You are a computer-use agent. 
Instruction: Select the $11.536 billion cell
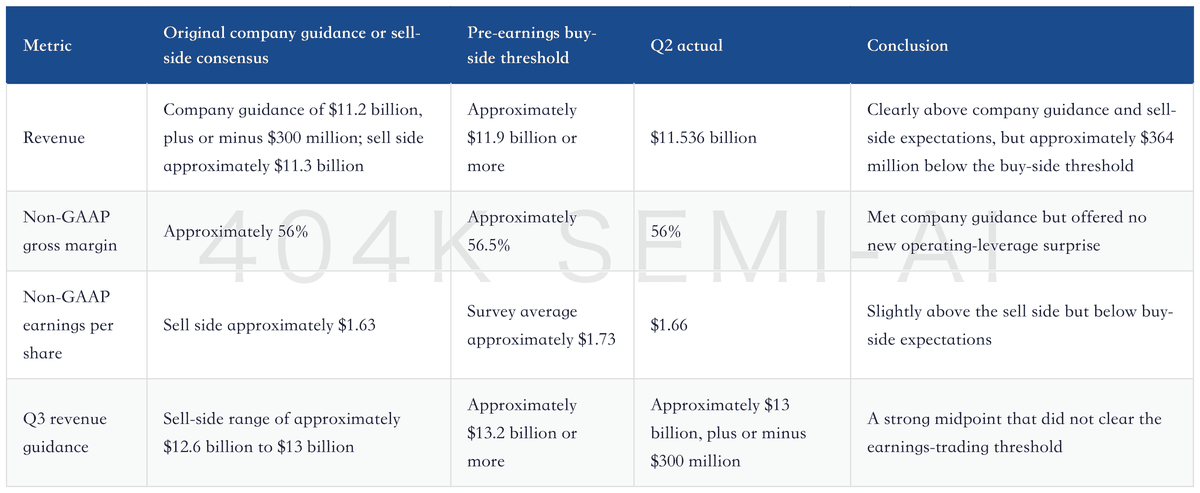703,138
